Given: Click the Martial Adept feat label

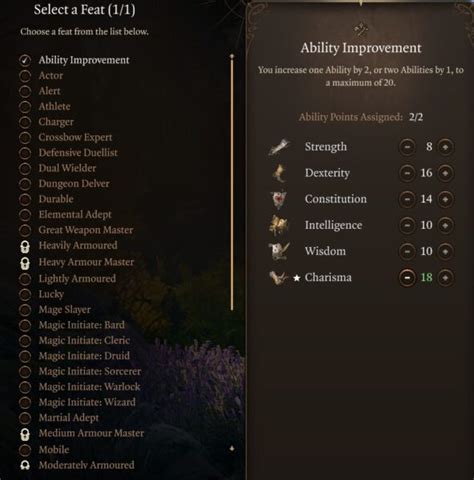Looking at the screenshot, I should click(69, 418).
